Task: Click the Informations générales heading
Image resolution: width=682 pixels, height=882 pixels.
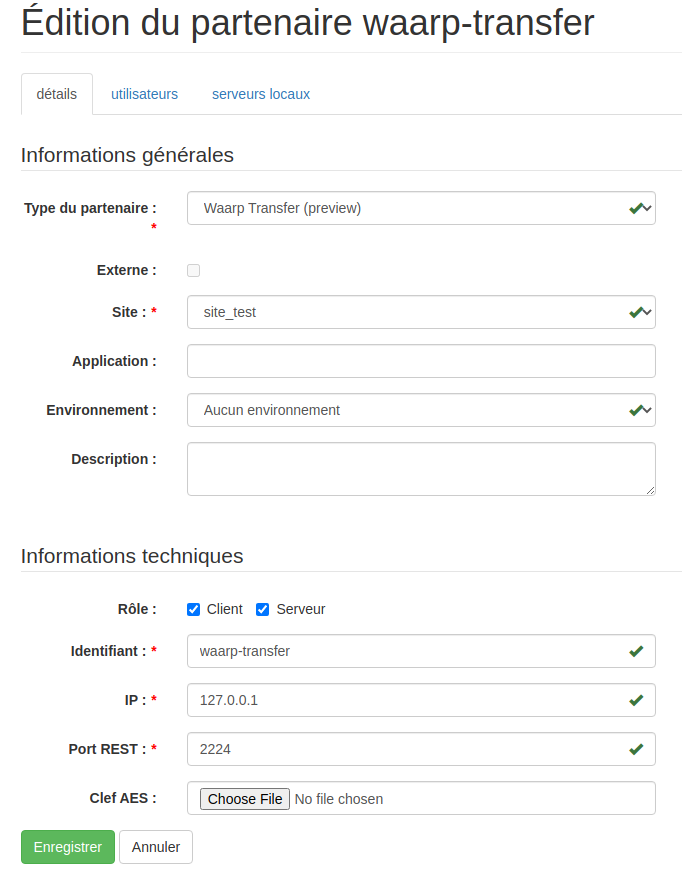Action: [x=127, y=155]
